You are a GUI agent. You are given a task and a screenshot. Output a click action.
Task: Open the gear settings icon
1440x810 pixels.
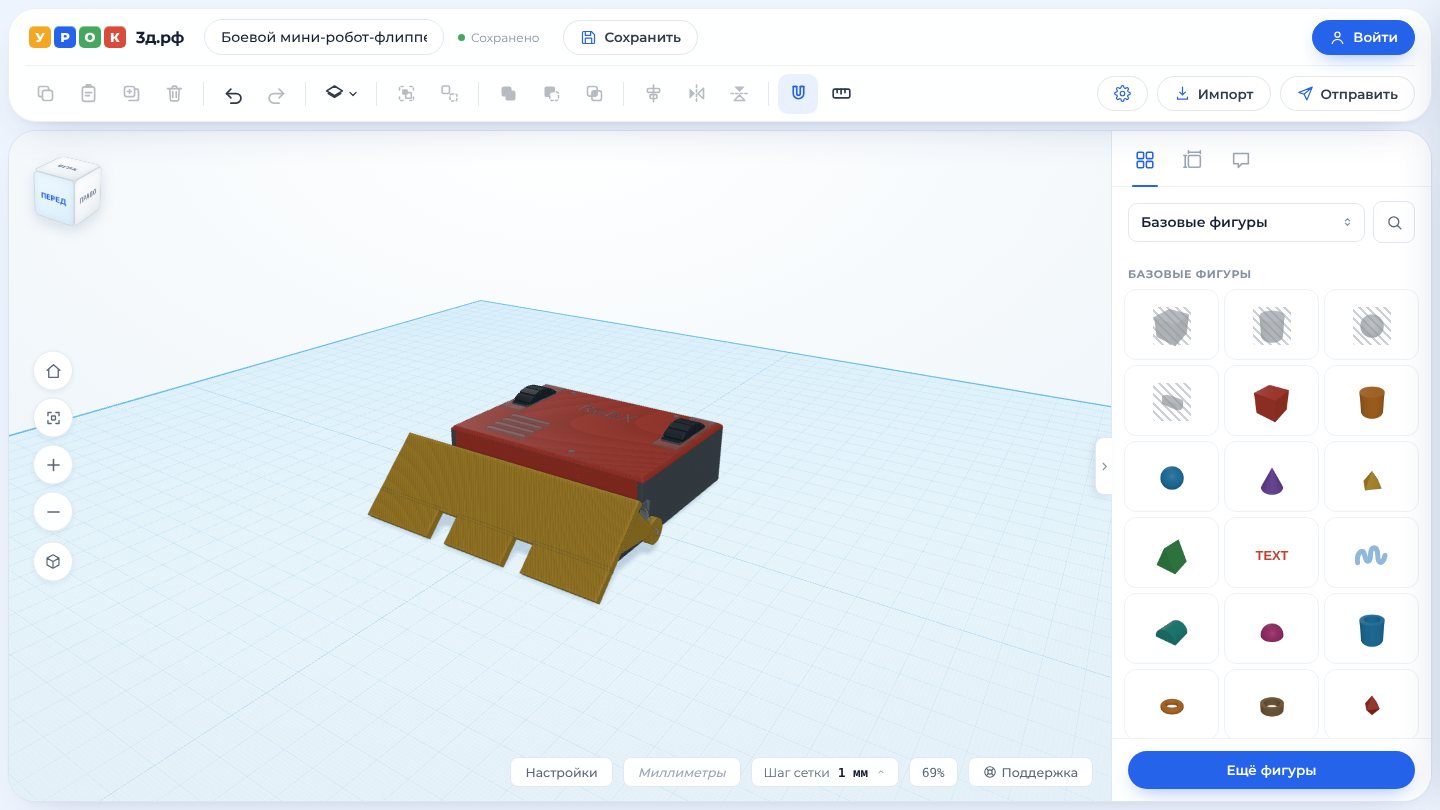1122,94
